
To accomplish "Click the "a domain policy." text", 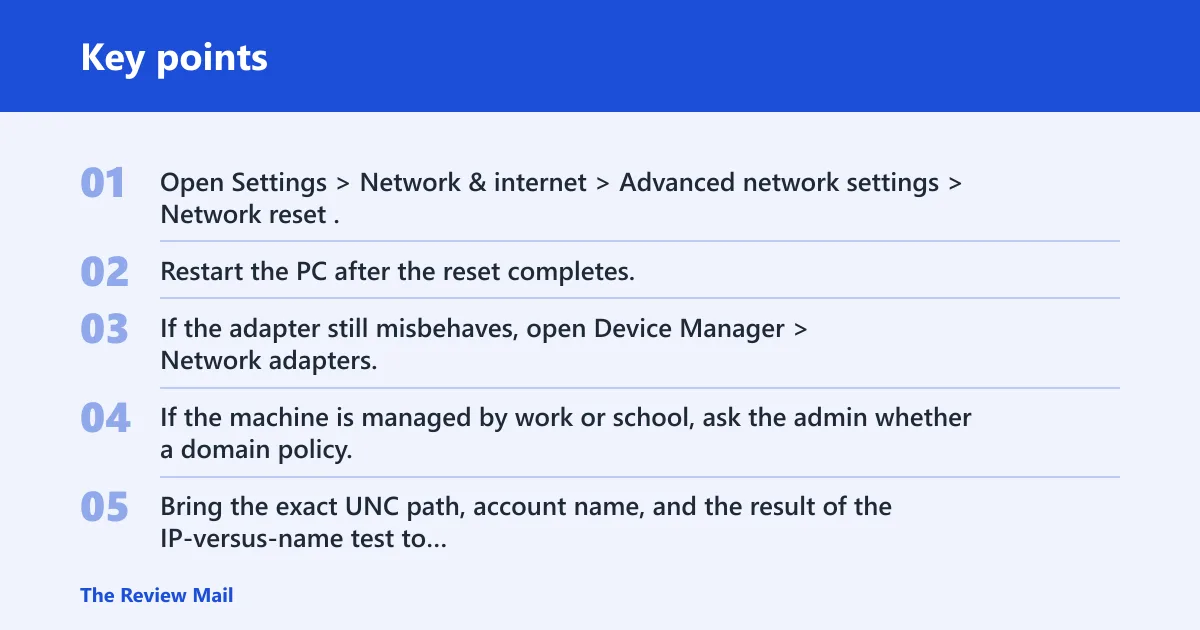I will (256, 450).
